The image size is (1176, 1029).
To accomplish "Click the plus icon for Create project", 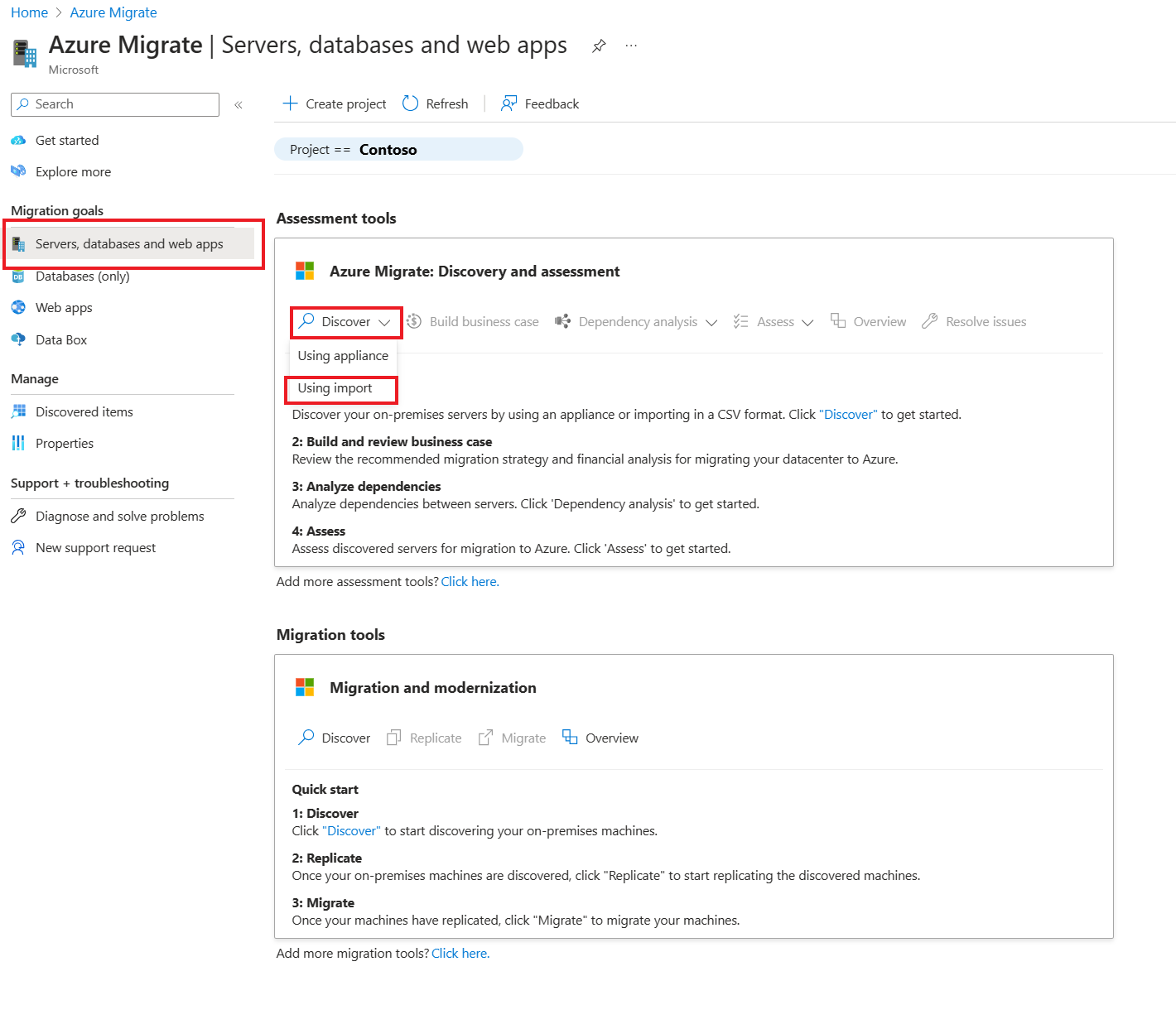I will click(290, 103).
